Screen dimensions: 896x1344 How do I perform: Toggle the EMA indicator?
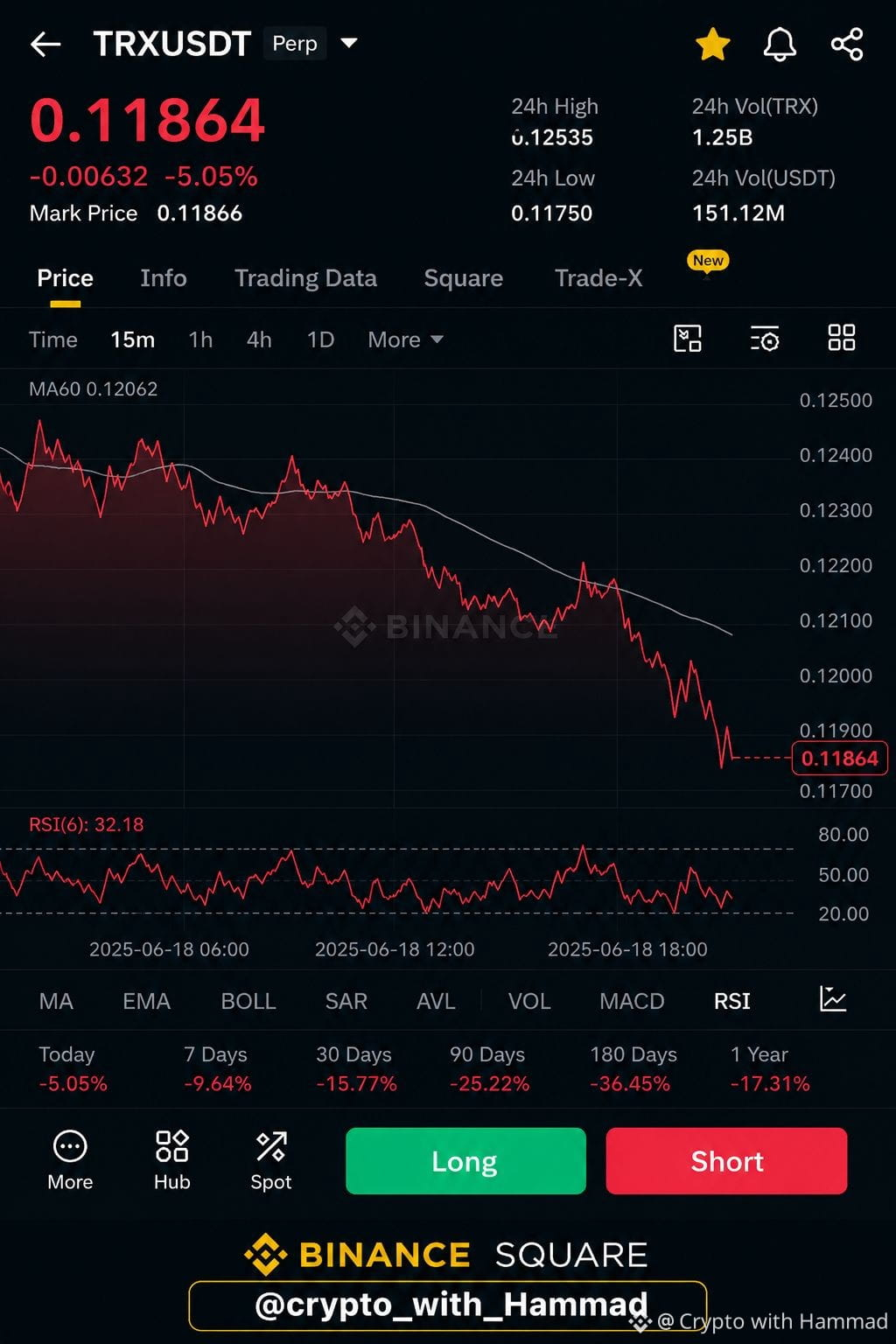146,1001
